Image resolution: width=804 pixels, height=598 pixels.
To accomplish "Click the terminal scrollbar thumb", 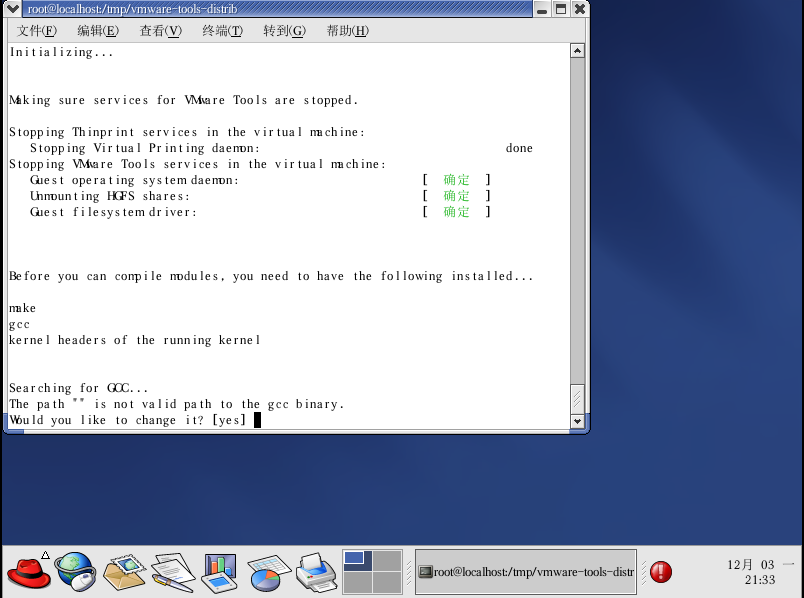I will pyautogui.click(x=577, y=398).
